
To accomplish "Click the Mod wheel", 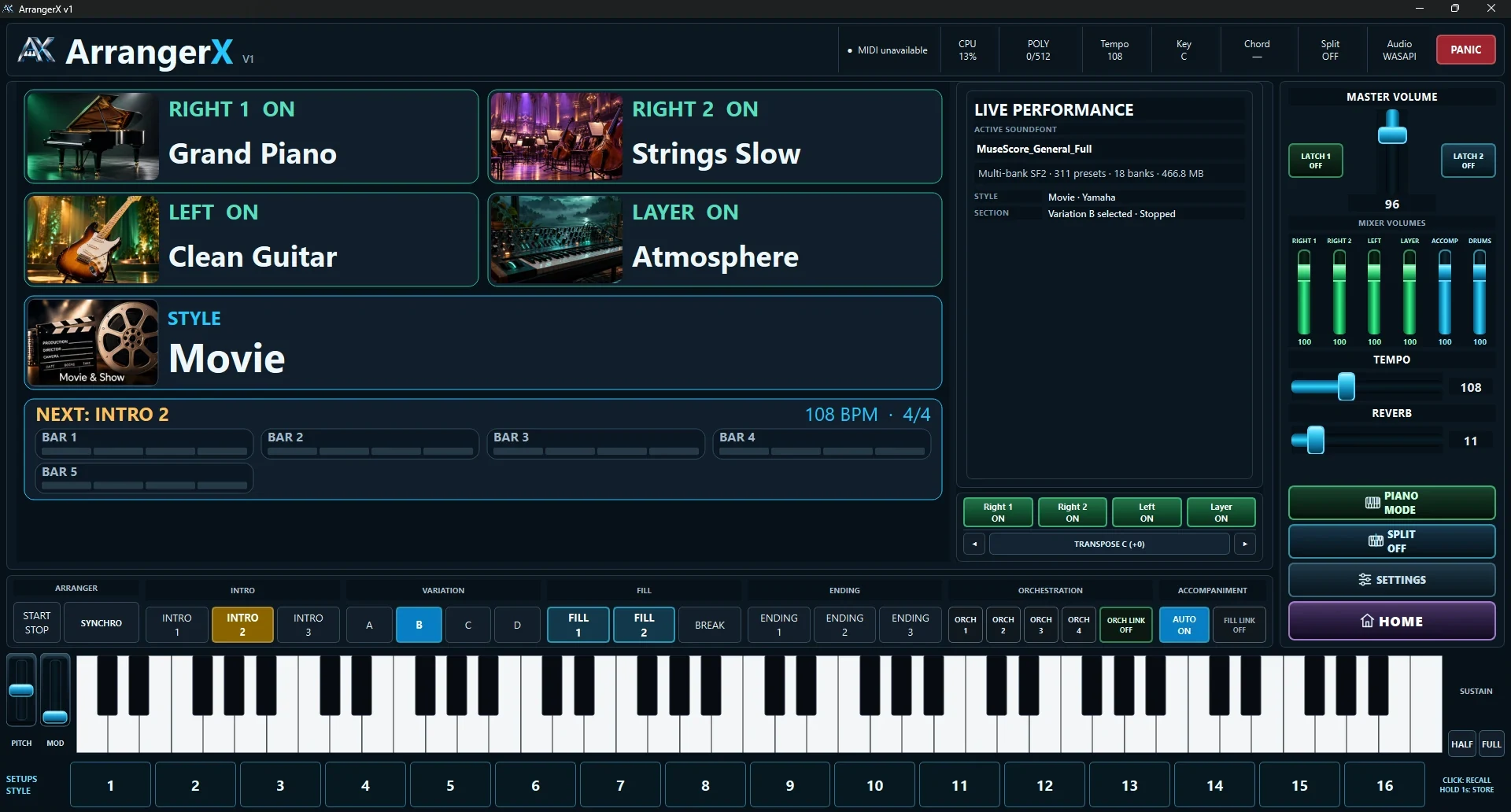I will click(x=55, y=690).
